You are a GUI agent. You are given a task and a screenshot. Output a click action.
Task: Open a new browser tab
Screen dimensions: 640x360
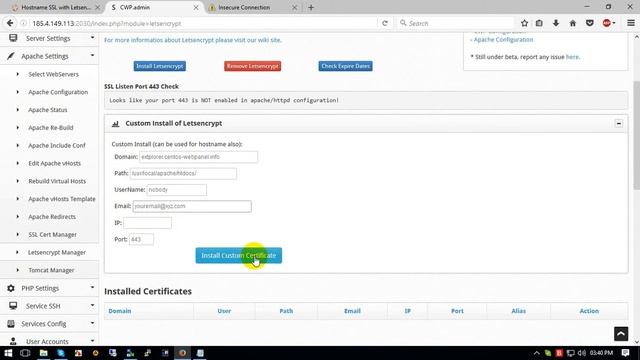(311, 7)
